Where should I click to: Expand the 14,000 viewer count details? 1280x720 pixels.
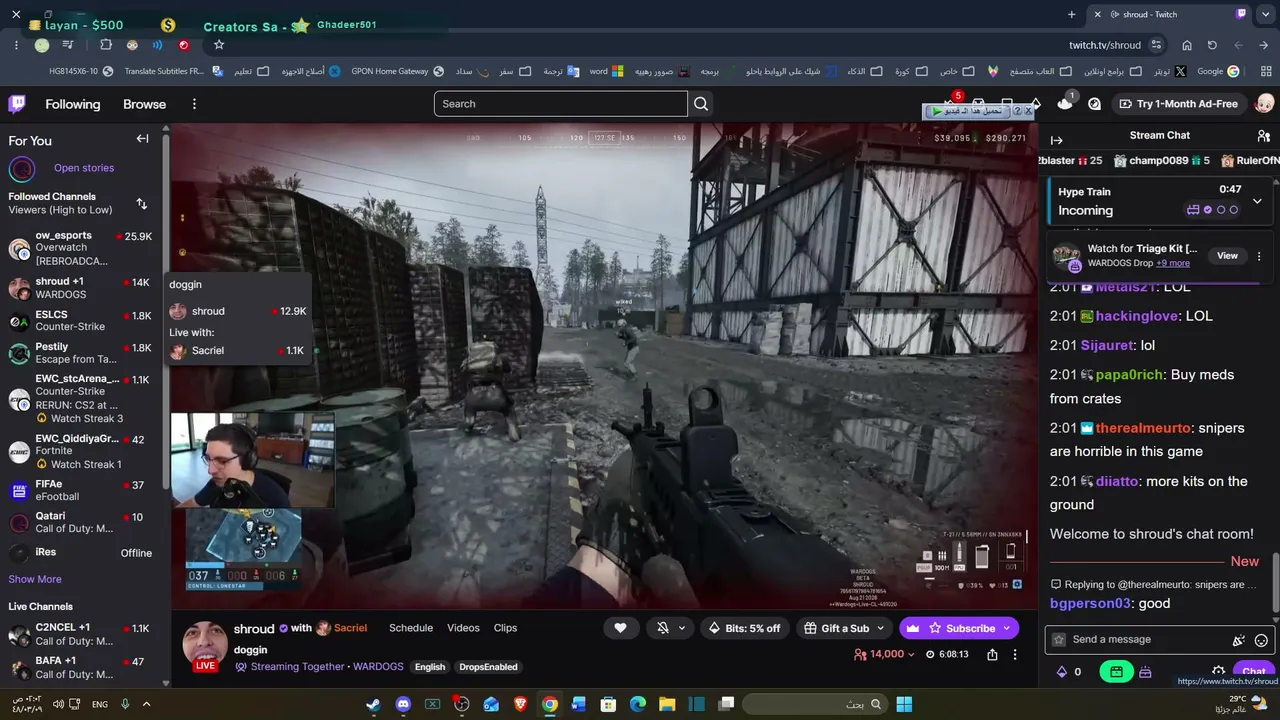click(x=885, y=654)
